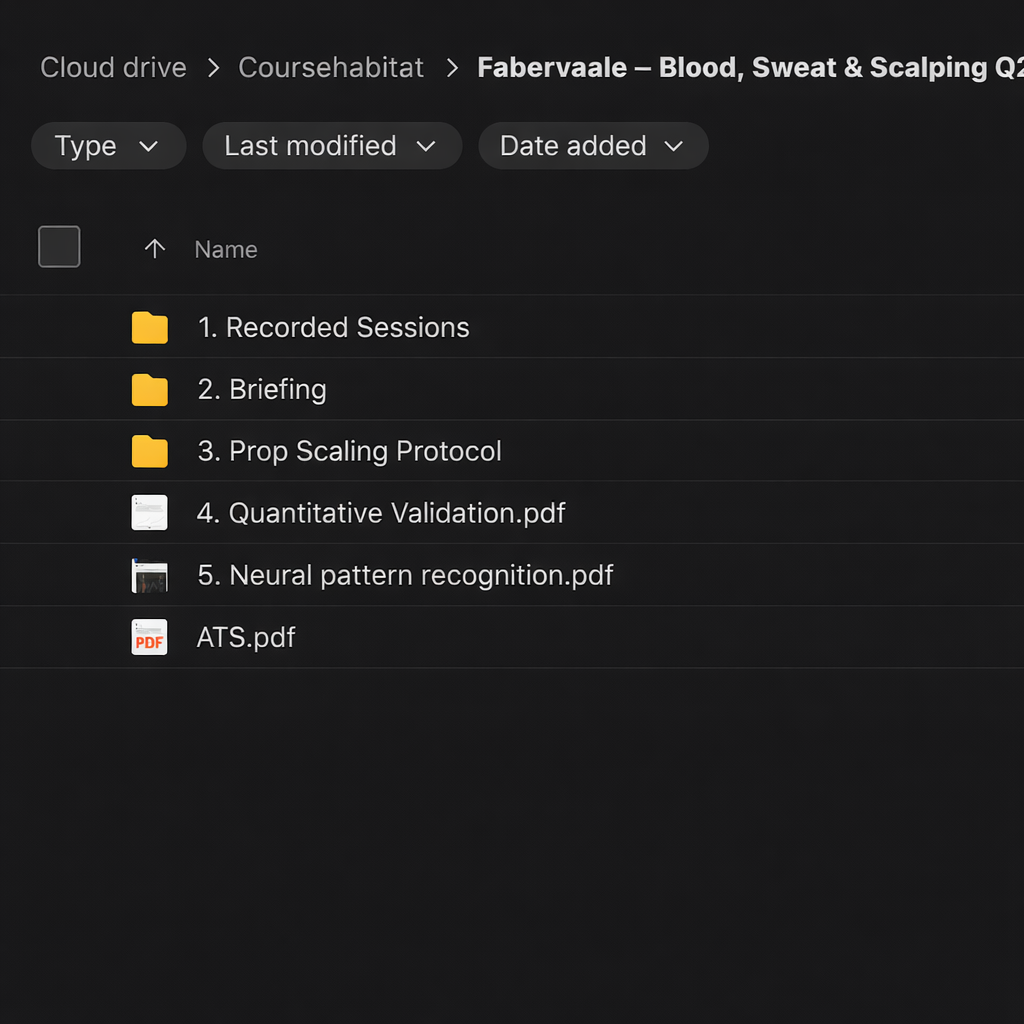Click the yellow folder icon beside 2. Briefing
This screenshot has width=1024, height=1024.
(149, 389)
